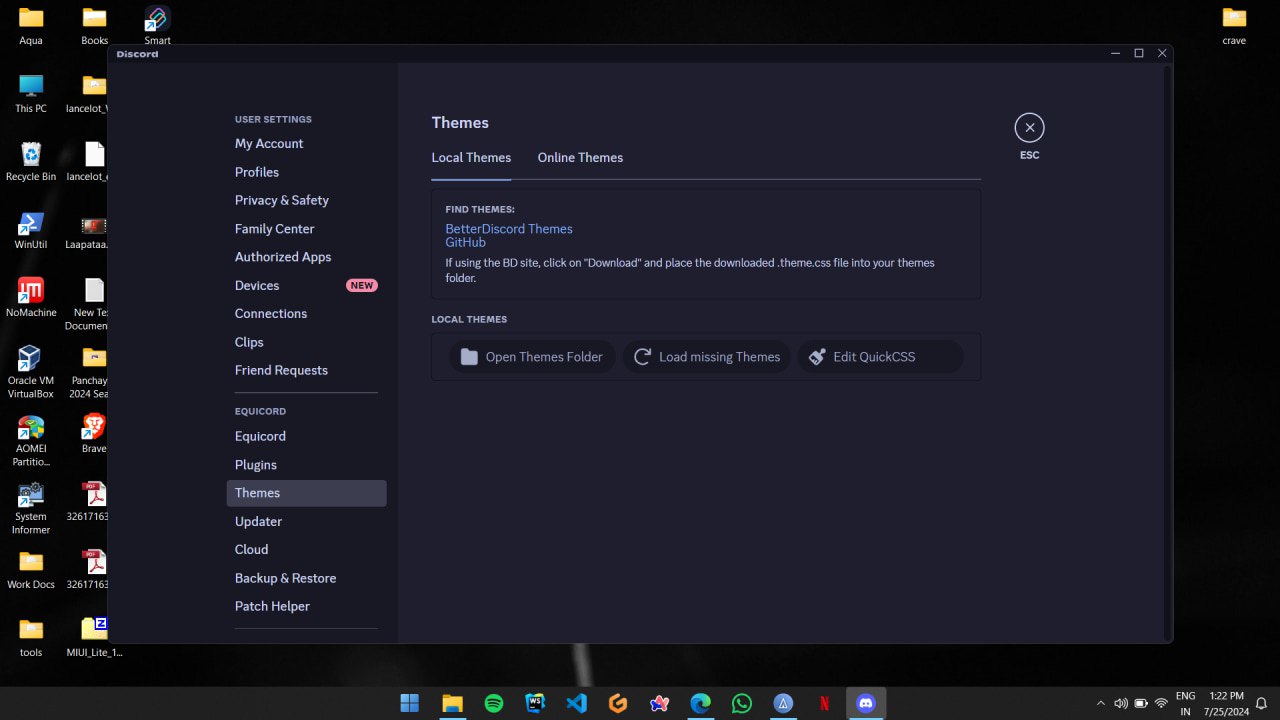The image size is (1280, 720).
Task: Go to Clips settings
Action: point(306,342)
